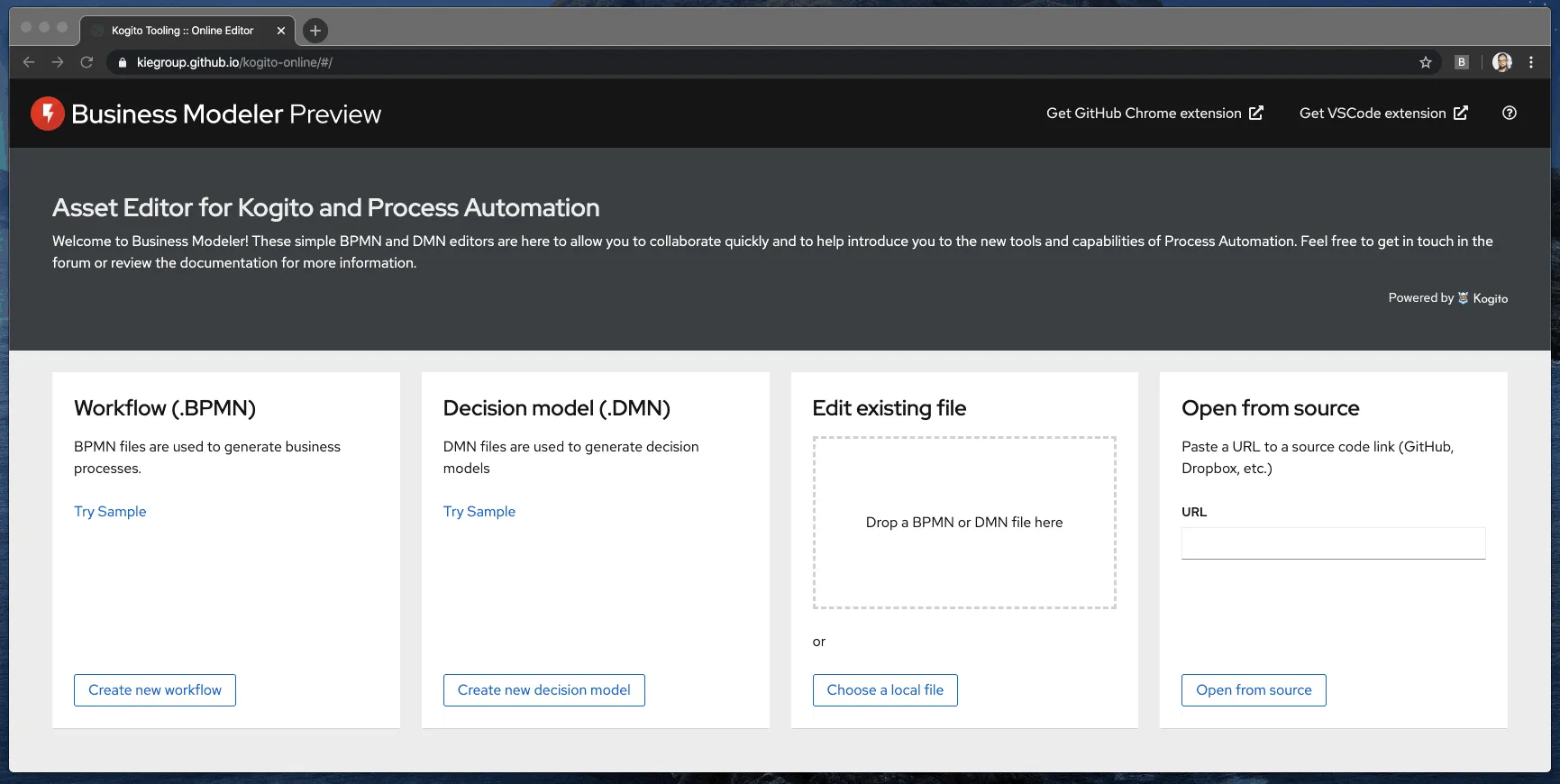1560x784 pixels.
Task: Click the Open from source heading
Action: (x=1271, y=408)
